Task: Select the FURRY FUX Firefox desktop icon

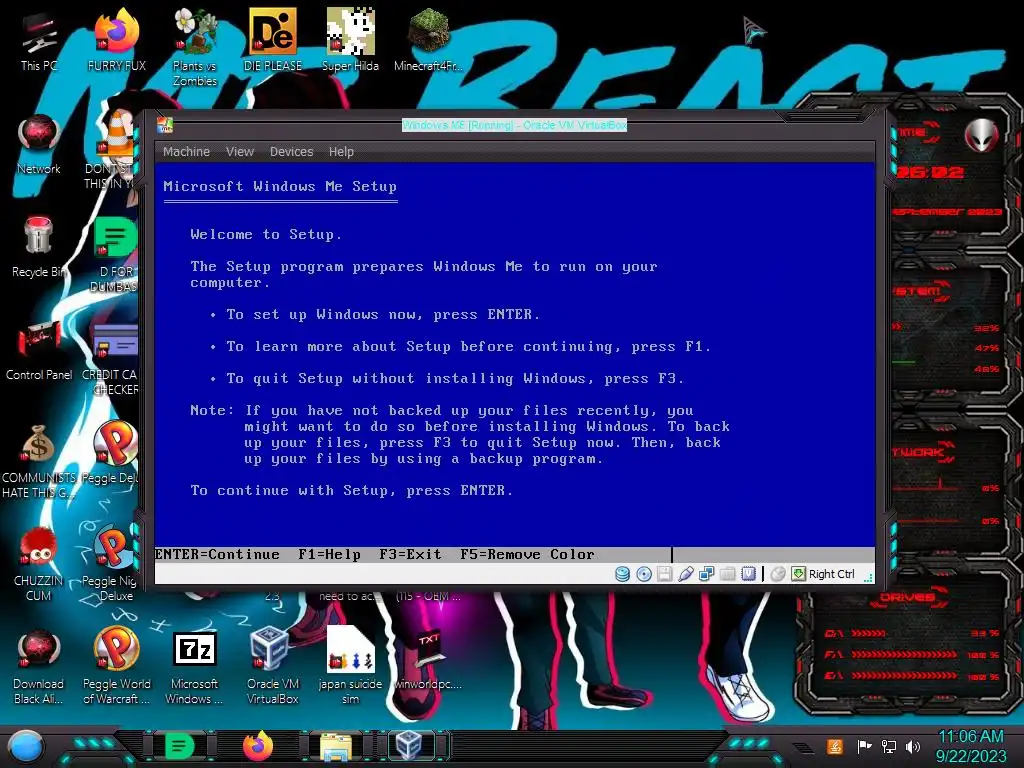Action: click(116, 40)
